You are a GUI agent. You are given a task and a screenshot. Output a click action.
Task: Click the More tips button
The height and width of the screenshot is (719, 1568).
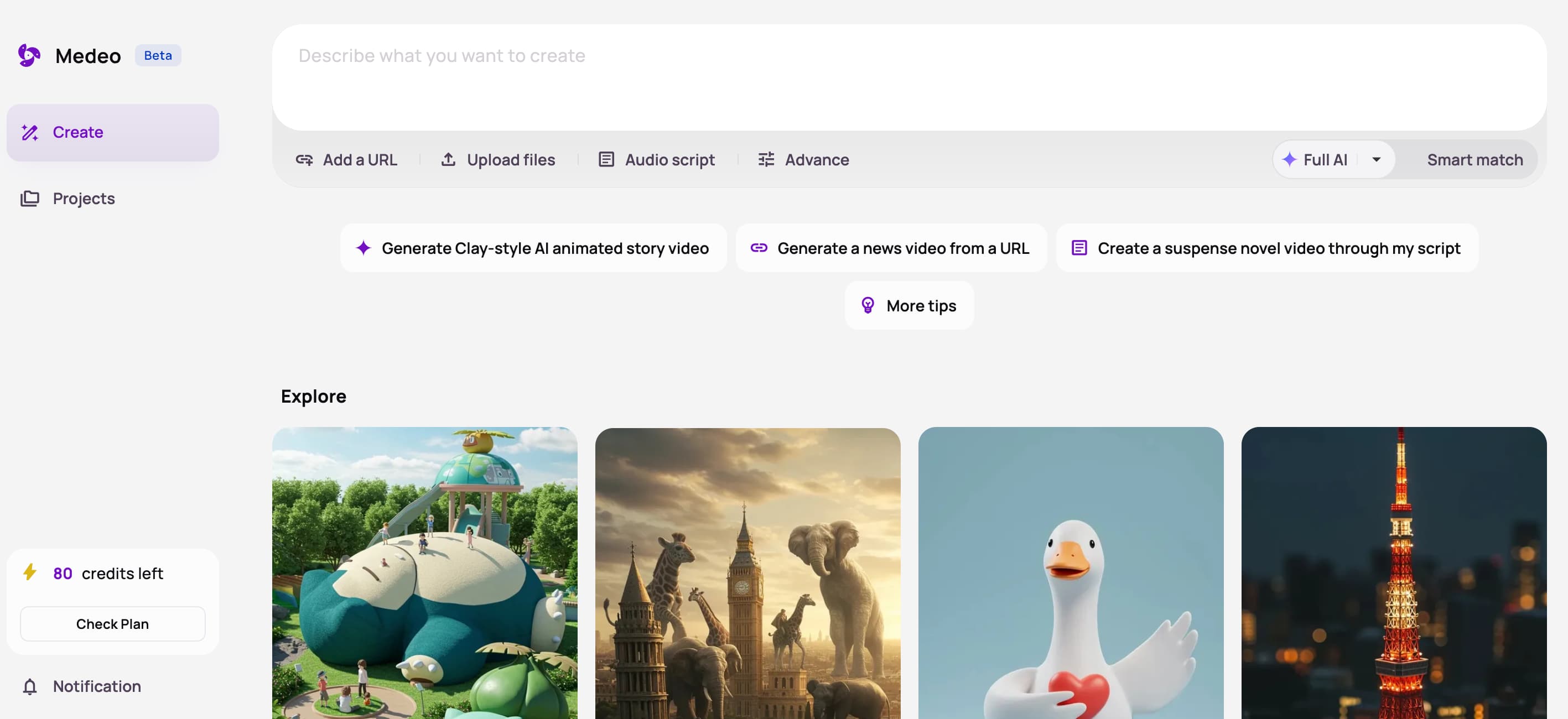(909, 305)
